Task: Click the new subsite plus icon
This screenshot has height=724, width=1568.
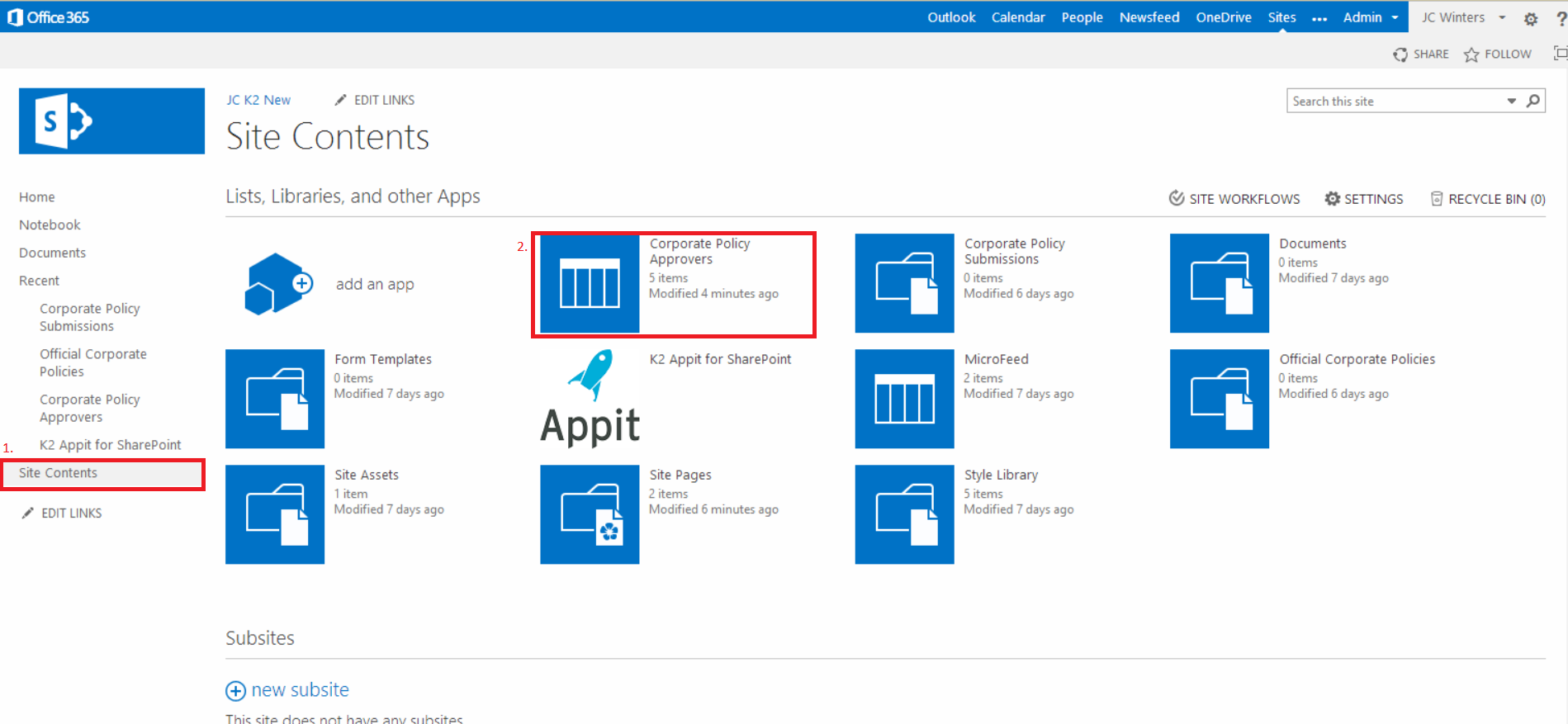Action: [235, 691]
